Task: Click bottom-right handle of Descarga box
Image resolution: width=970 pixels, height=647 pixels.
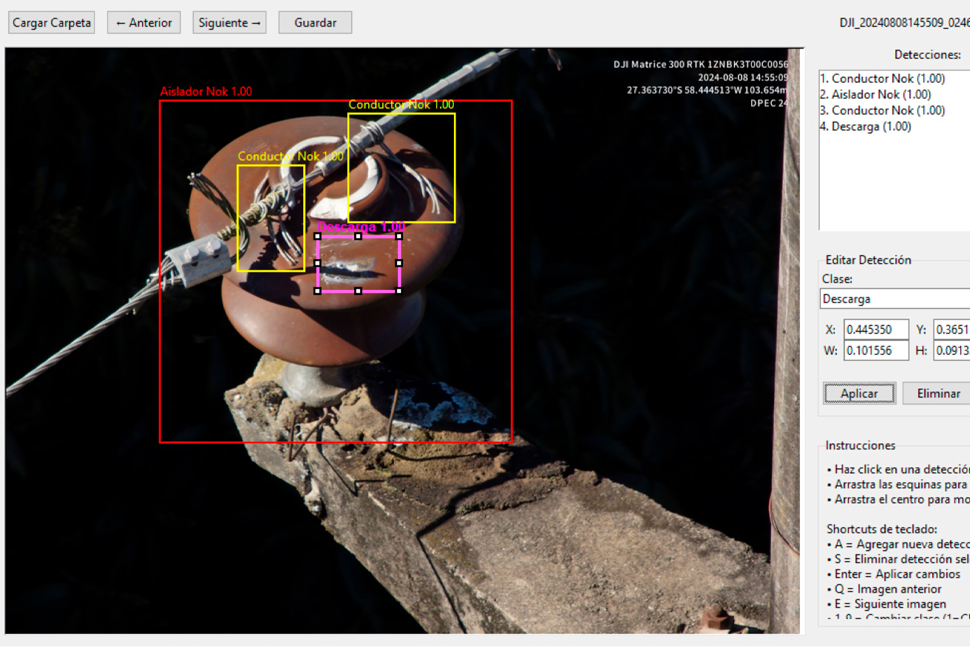Action: [x=399, y=291]
